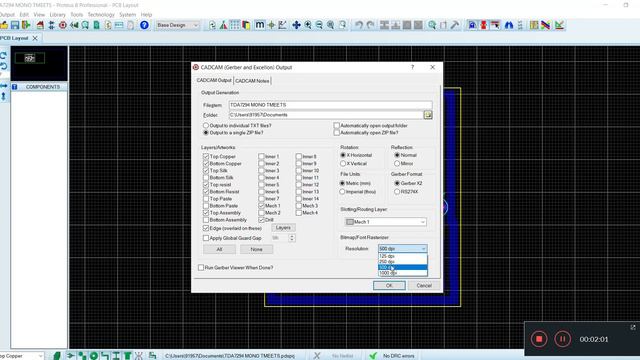The image size is (640, 360).
Task: Click the None layers button
Action: tap(256, 249)
